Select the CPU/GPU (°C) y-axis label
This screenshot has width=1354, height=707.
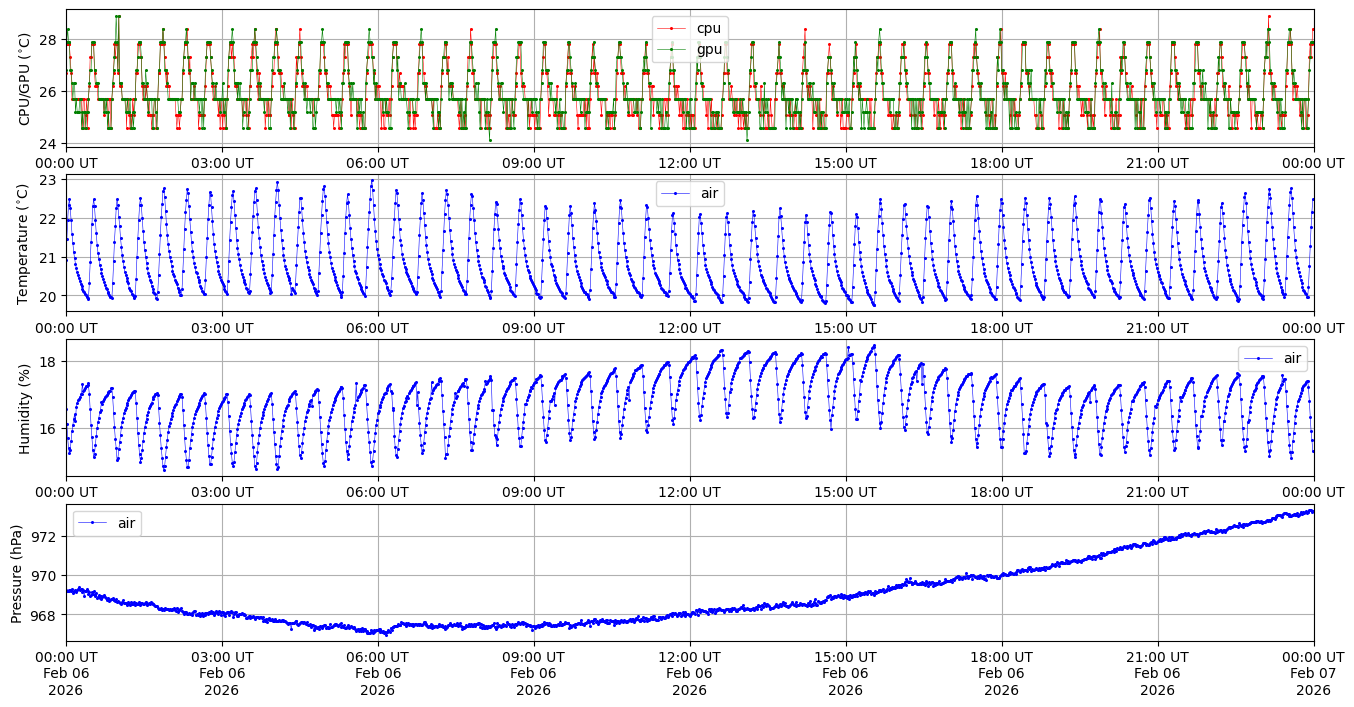point(25,78)
